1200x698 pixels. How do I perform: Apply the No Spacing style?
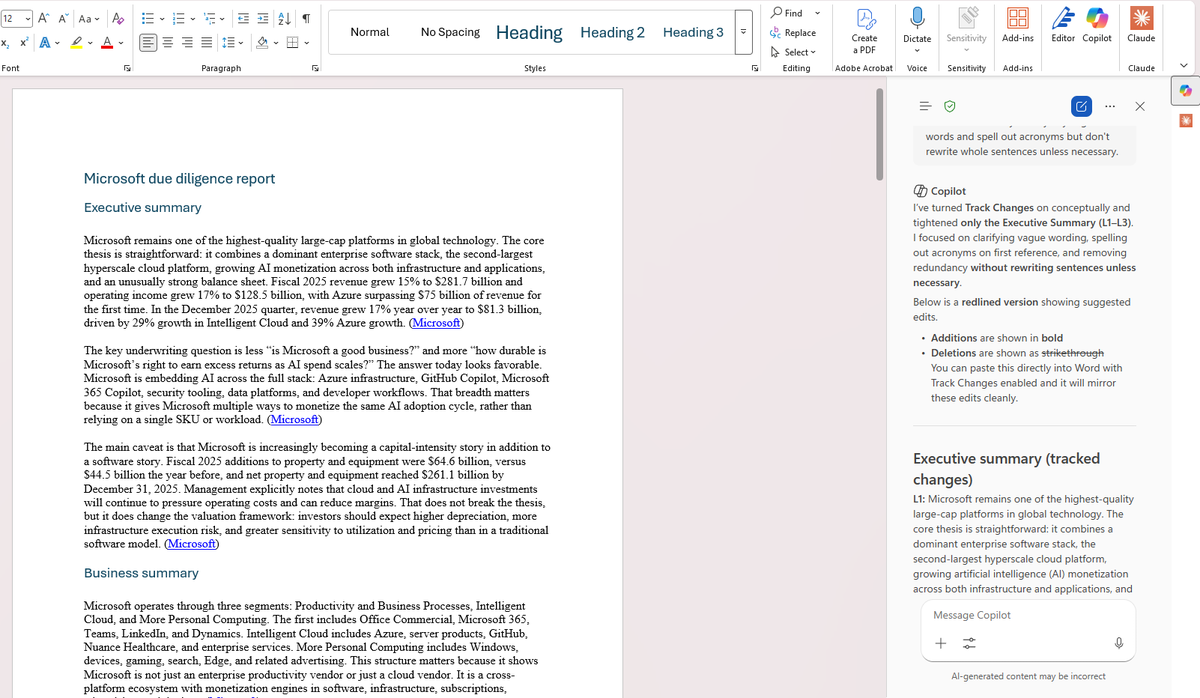pyautogui.click(x=450, y=32)
